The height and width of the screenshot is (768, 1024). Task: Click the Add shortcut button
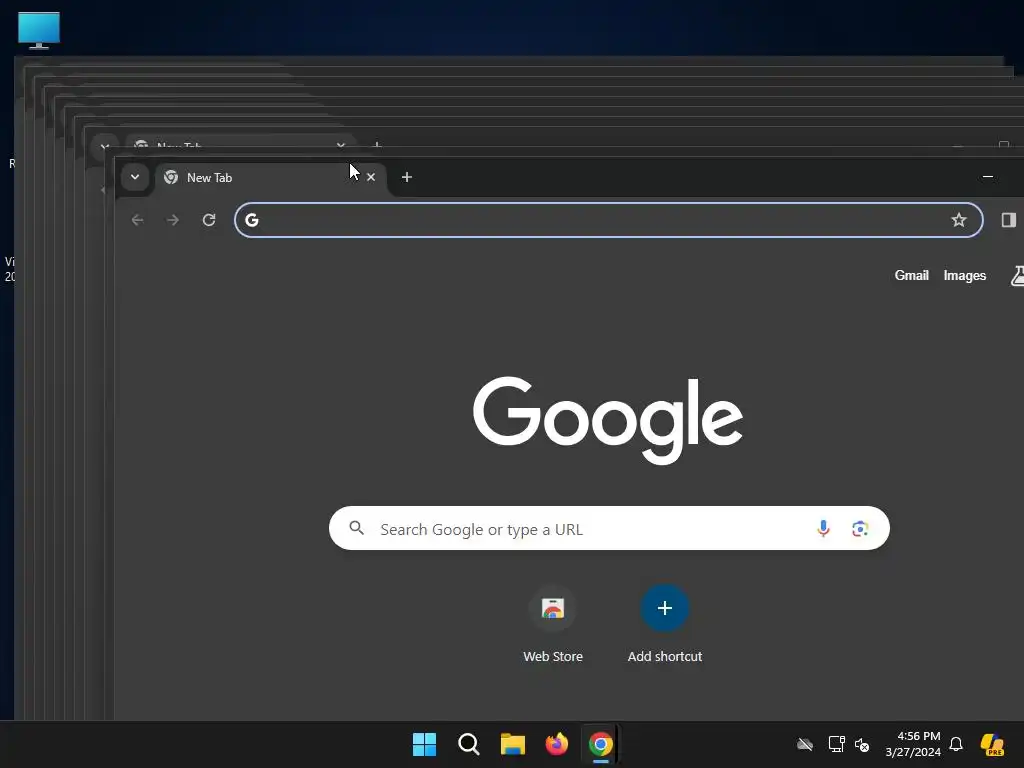click(665, 625)
